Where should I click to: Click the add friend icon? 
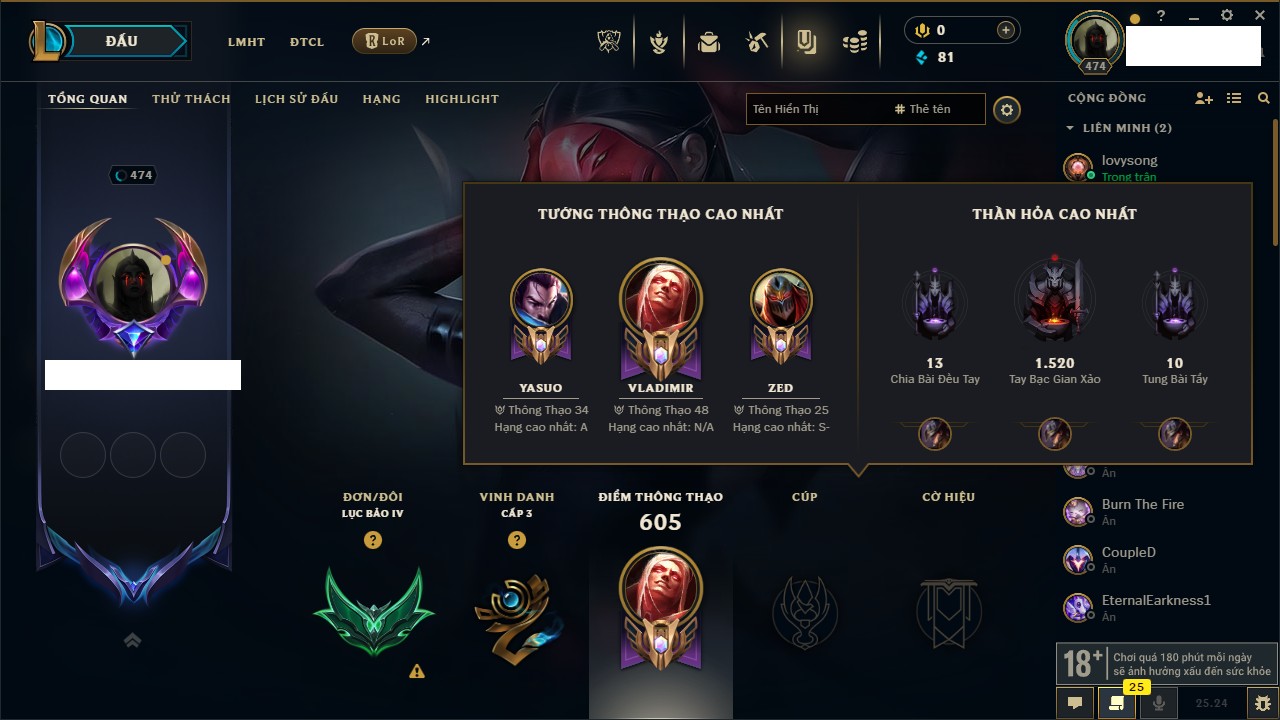(x=1204, y=98)
